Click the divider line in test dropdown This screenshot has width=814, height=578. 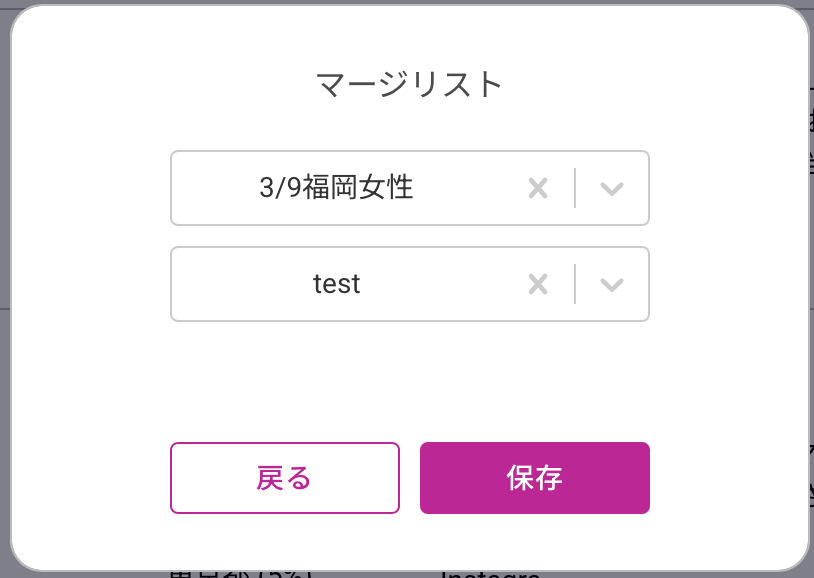pyautogui.click(x=575, y=284)
